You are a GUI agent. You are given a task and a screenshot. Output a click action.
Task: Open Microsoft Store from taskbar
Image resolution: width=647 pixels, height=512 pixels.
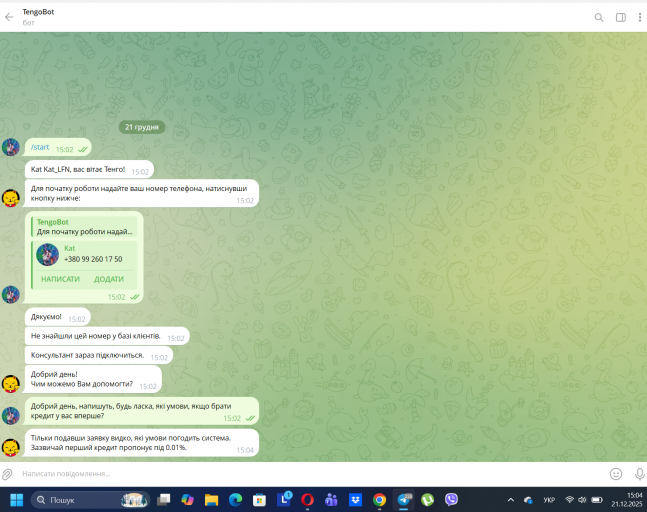(259, 500)
